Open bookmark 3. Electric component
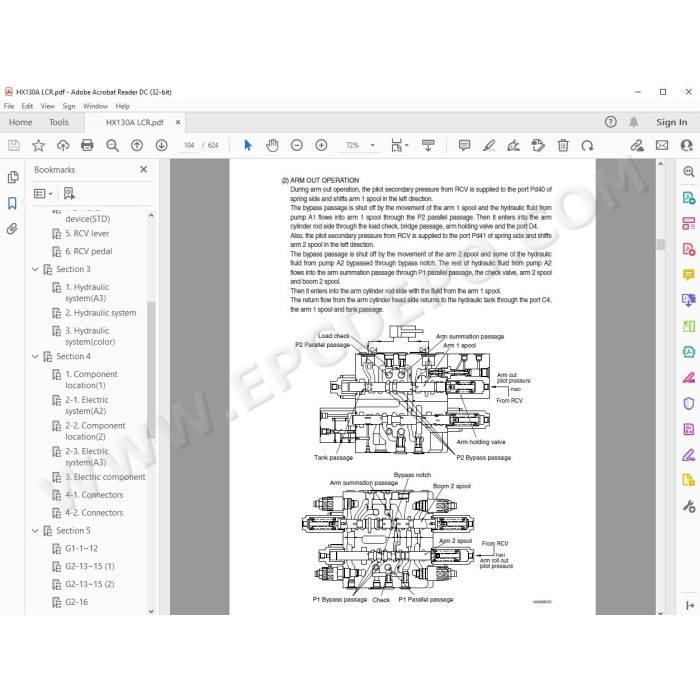Screen dimensions: 700x700 click(105, 477)
